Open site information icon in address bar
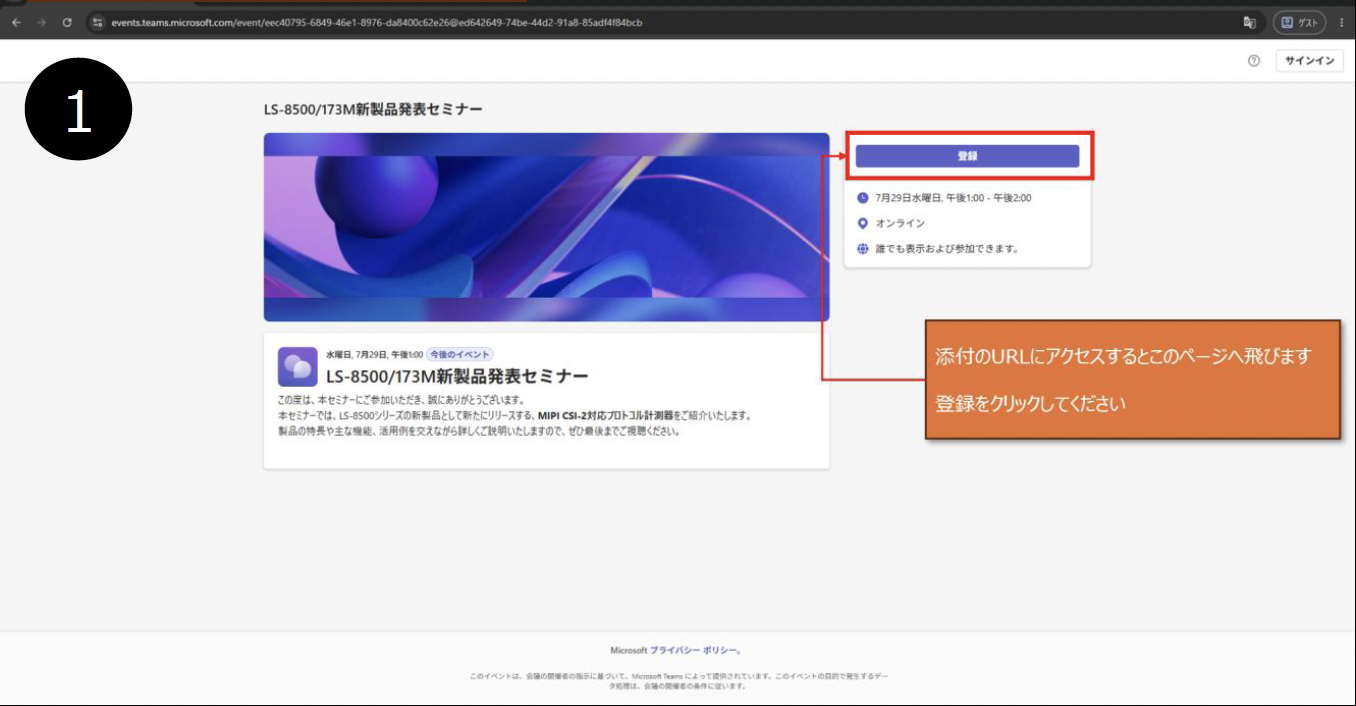Image resolution: width=1356 pixels, height=706 pixels. click(x=98, y=22)
